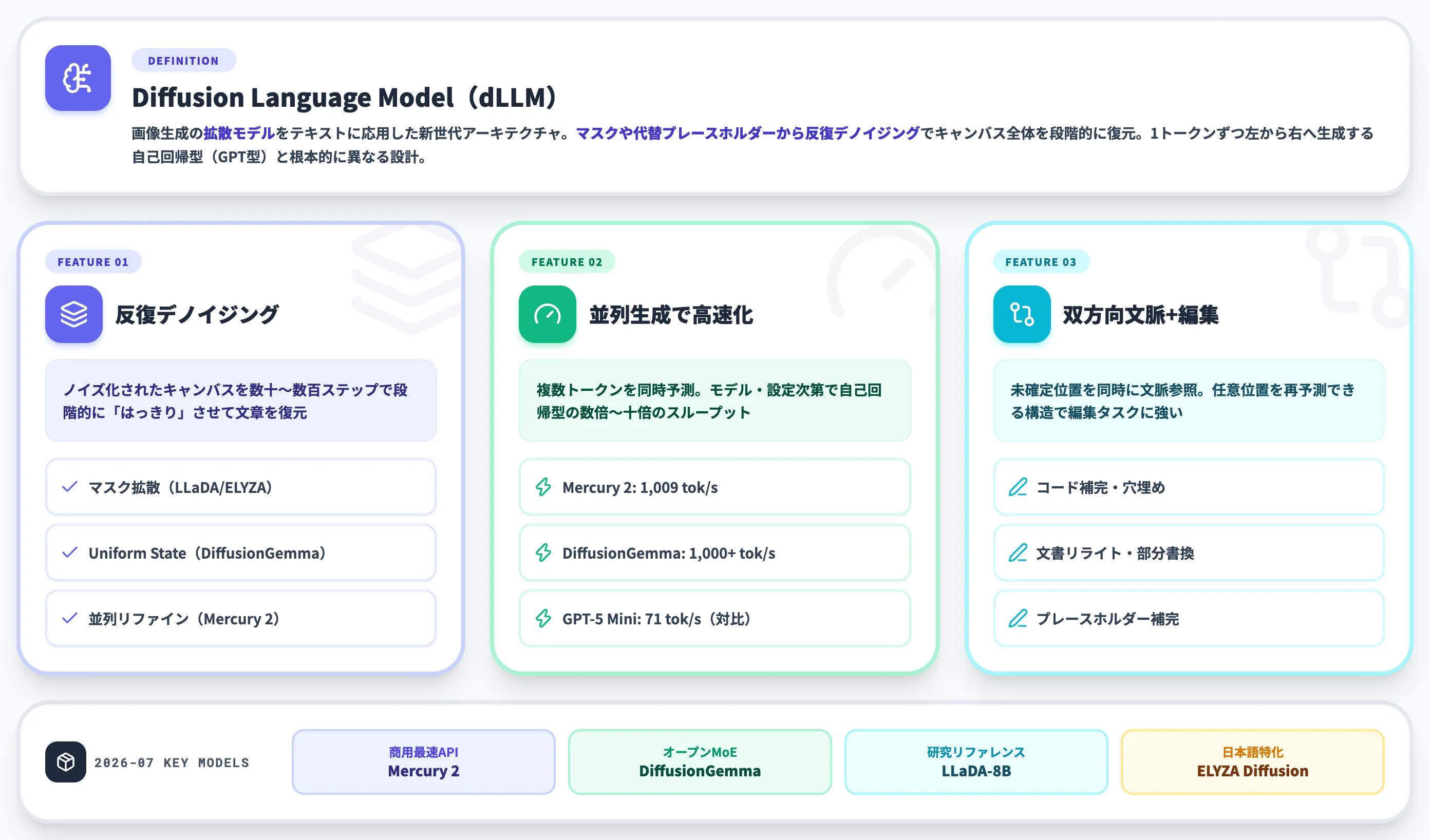
Task: Click the 双方向文脈+編集 heading
Action: pos(1141,314)
